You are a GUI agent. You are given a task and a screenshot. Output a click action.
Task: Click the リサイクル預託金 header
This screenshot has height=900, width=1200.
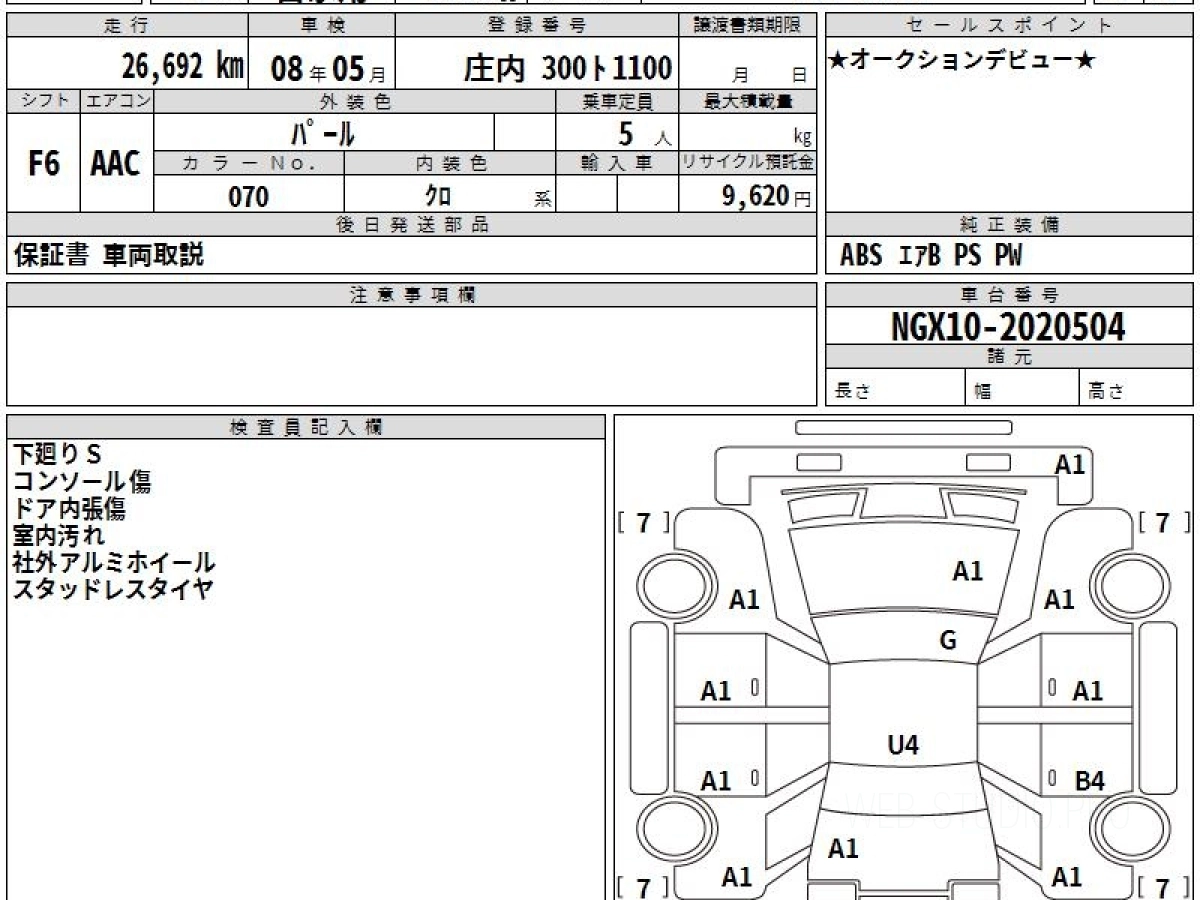tap(748, 163)
